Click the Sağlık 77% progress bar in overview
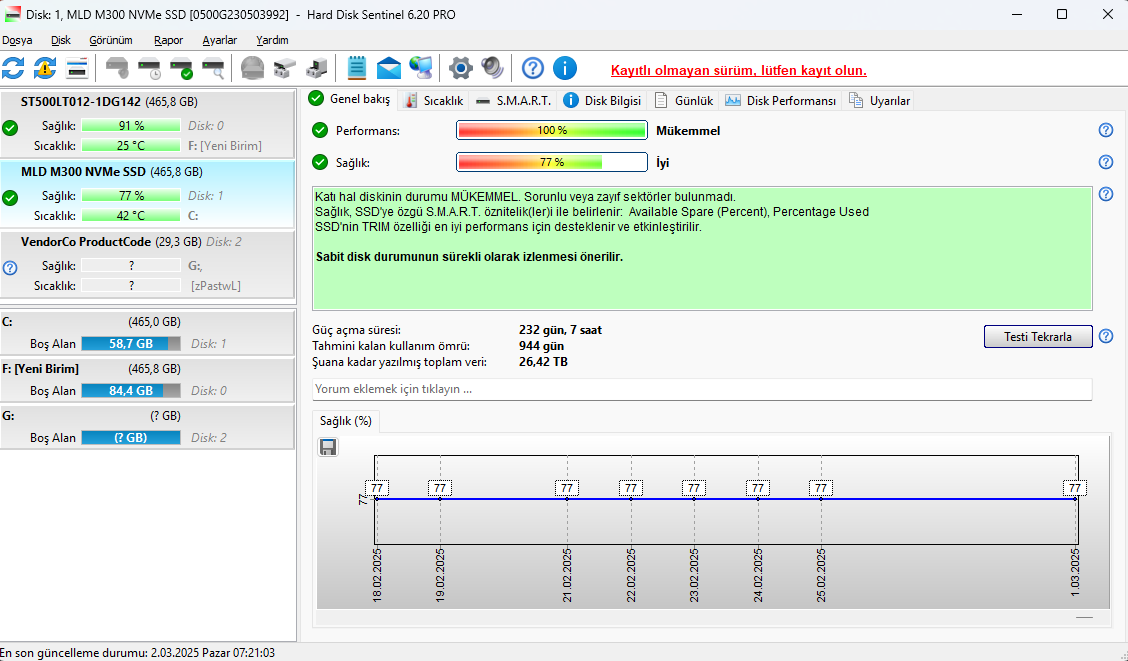This screenshot has height=661, width=1128. coord(552,163)
